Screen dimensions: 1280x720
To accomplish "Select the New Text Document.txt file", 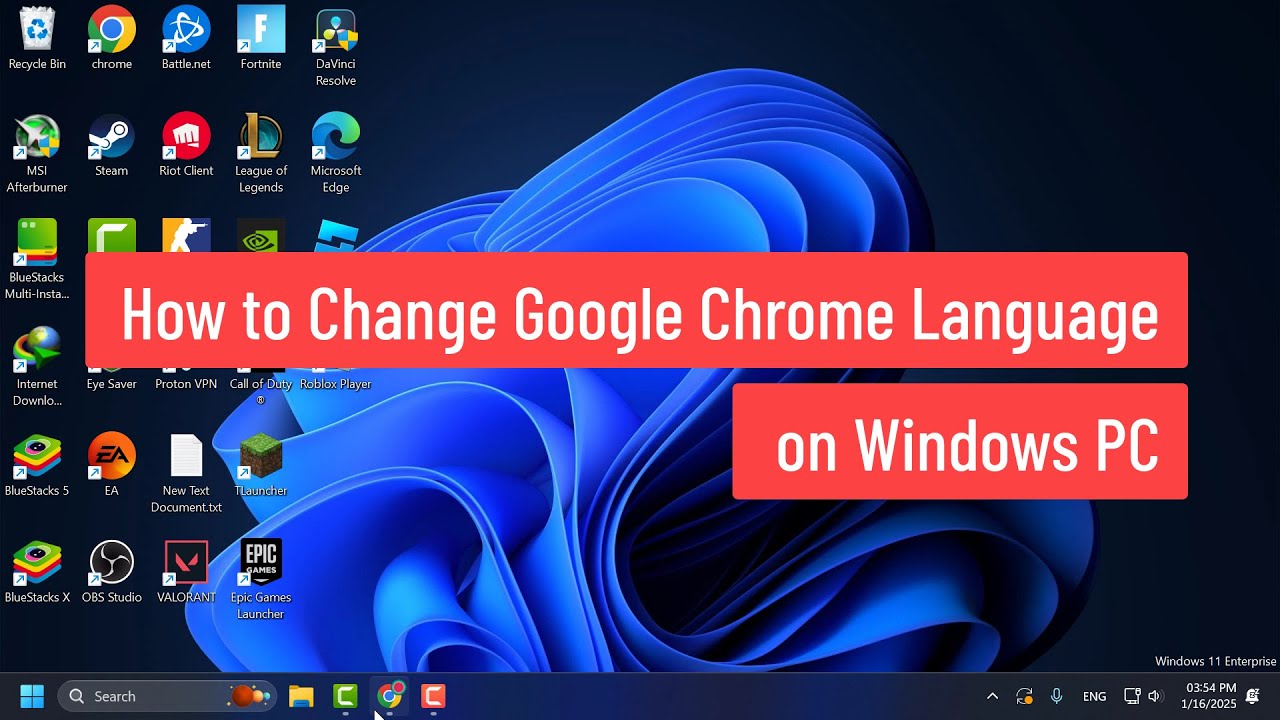I will [x=186, y=474].
